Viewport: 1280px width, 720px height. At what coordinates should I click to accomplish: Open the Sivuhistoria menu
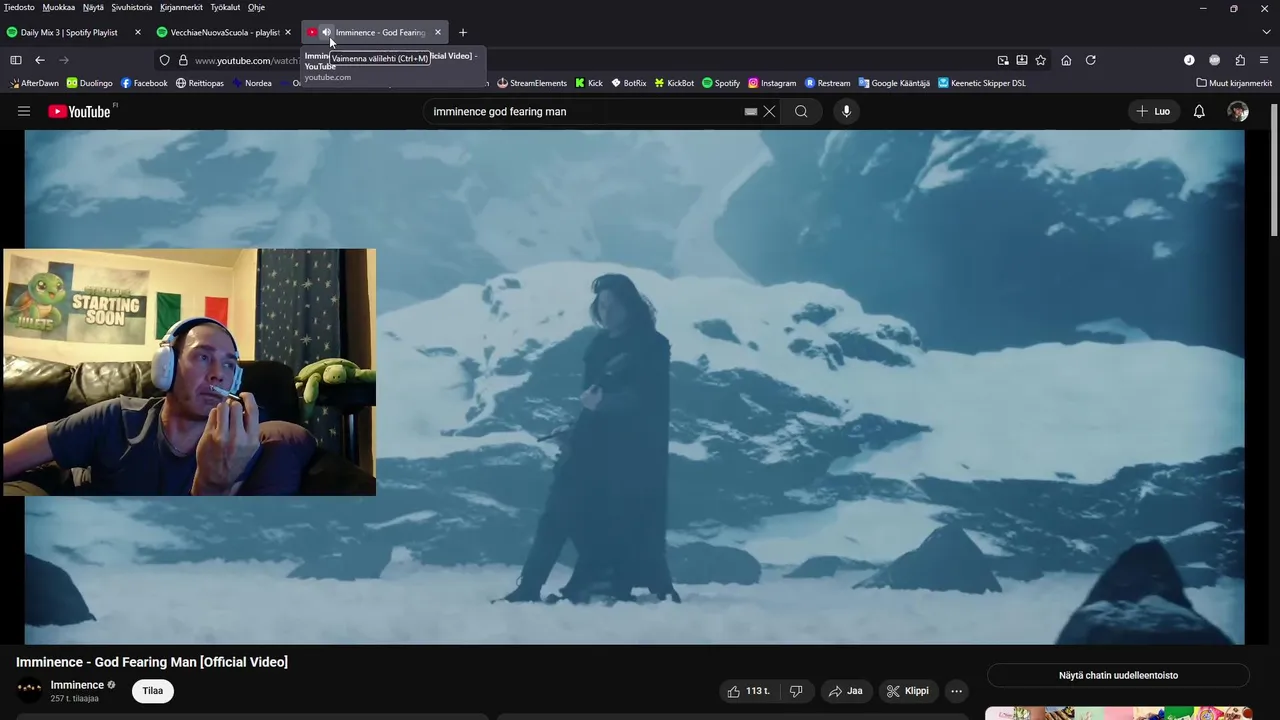click(x=131, y=7)
